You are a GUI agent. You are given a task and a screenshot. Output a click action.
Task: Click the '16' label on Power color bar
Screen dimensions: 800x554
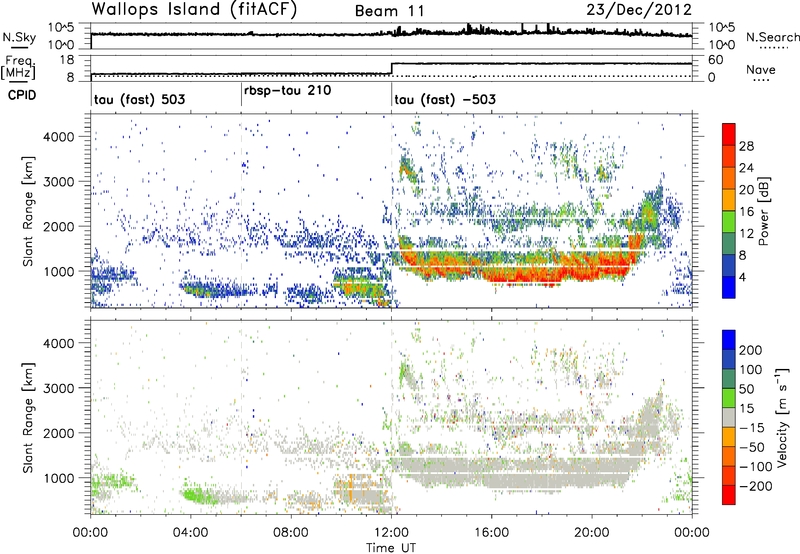[746, 212]
